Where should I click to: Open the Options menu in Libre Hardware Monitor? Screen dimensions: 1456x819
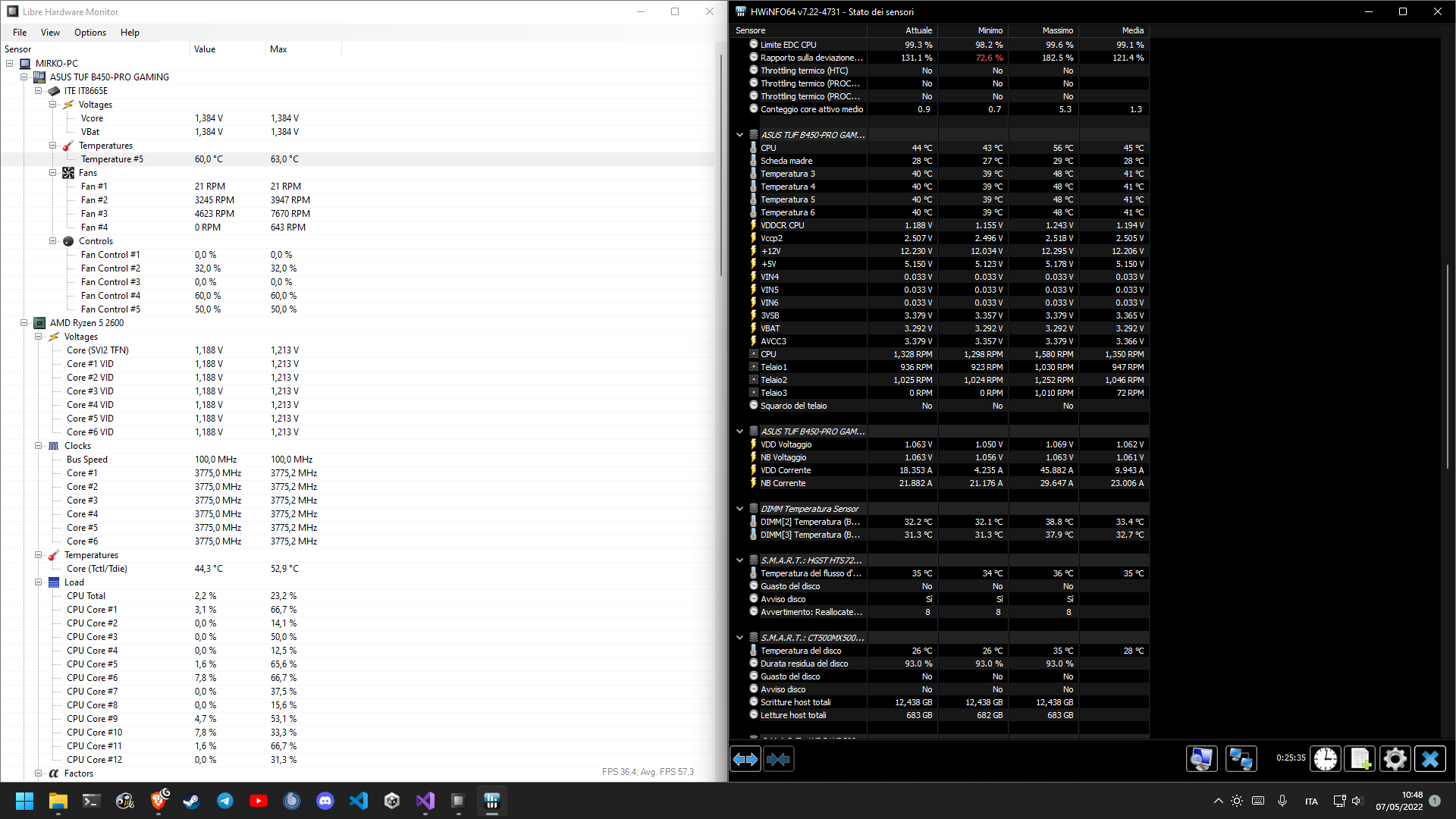tap(89, 32)
